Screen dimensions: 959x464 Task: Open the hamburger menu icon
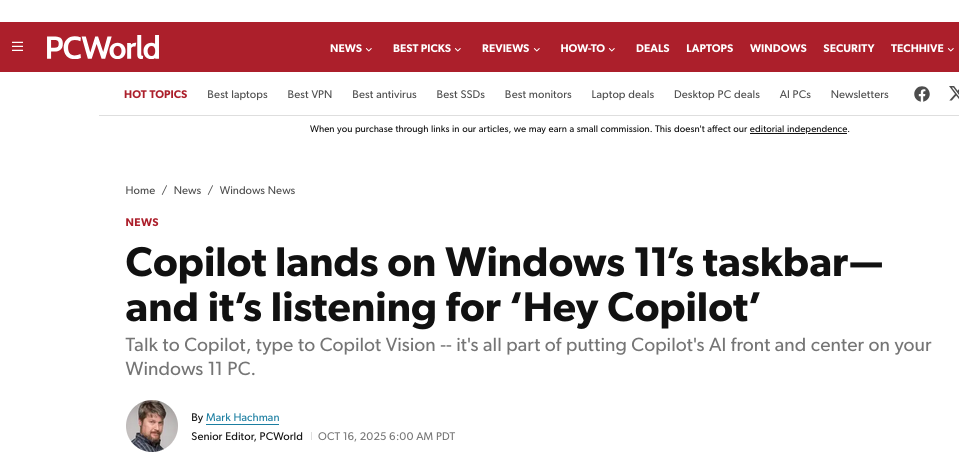pyautogui.click(x=17, y=47)
